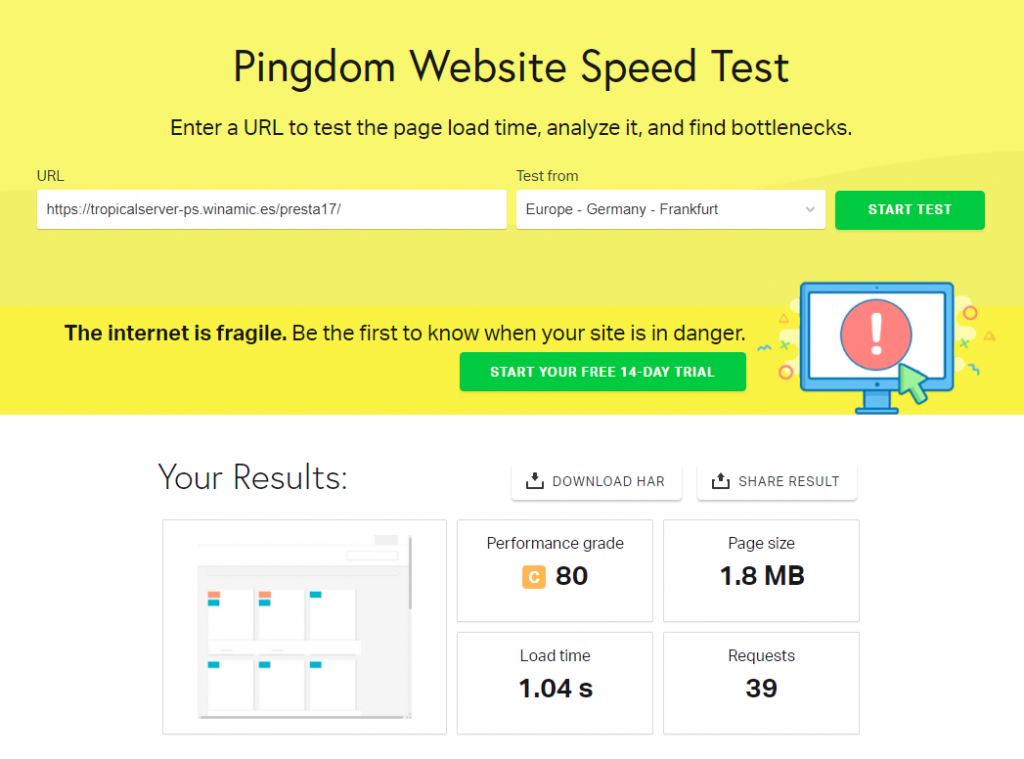This screenshot has width=1024, height=759.
Task: Open the Test from location dropdown
Action: (670, 210)
